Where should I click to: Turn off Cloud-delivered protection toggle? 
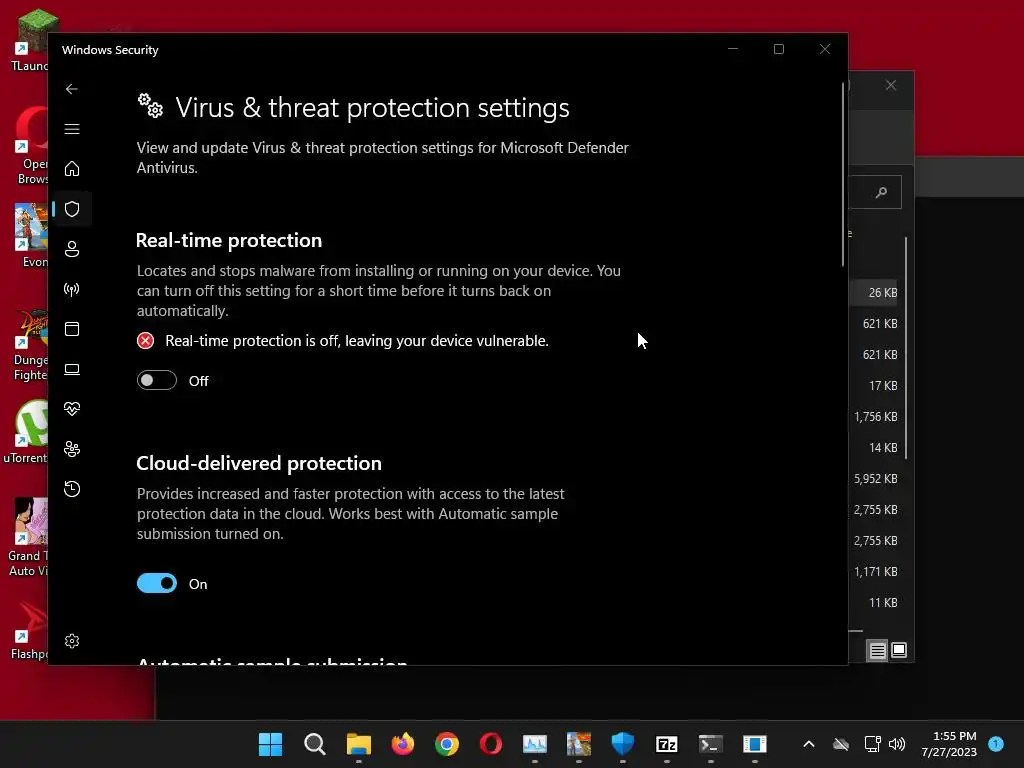(x=157, y=583)
